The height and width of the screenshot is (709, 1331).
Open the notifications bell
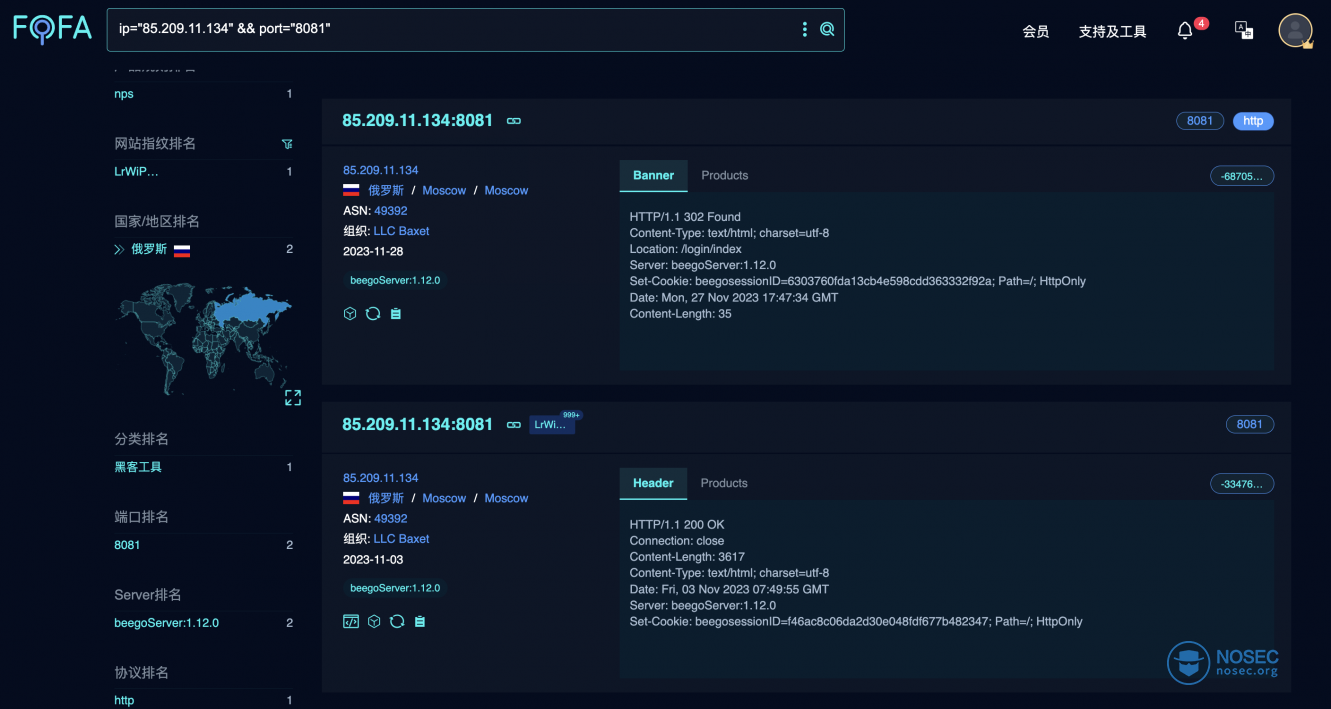(1185, 31)
